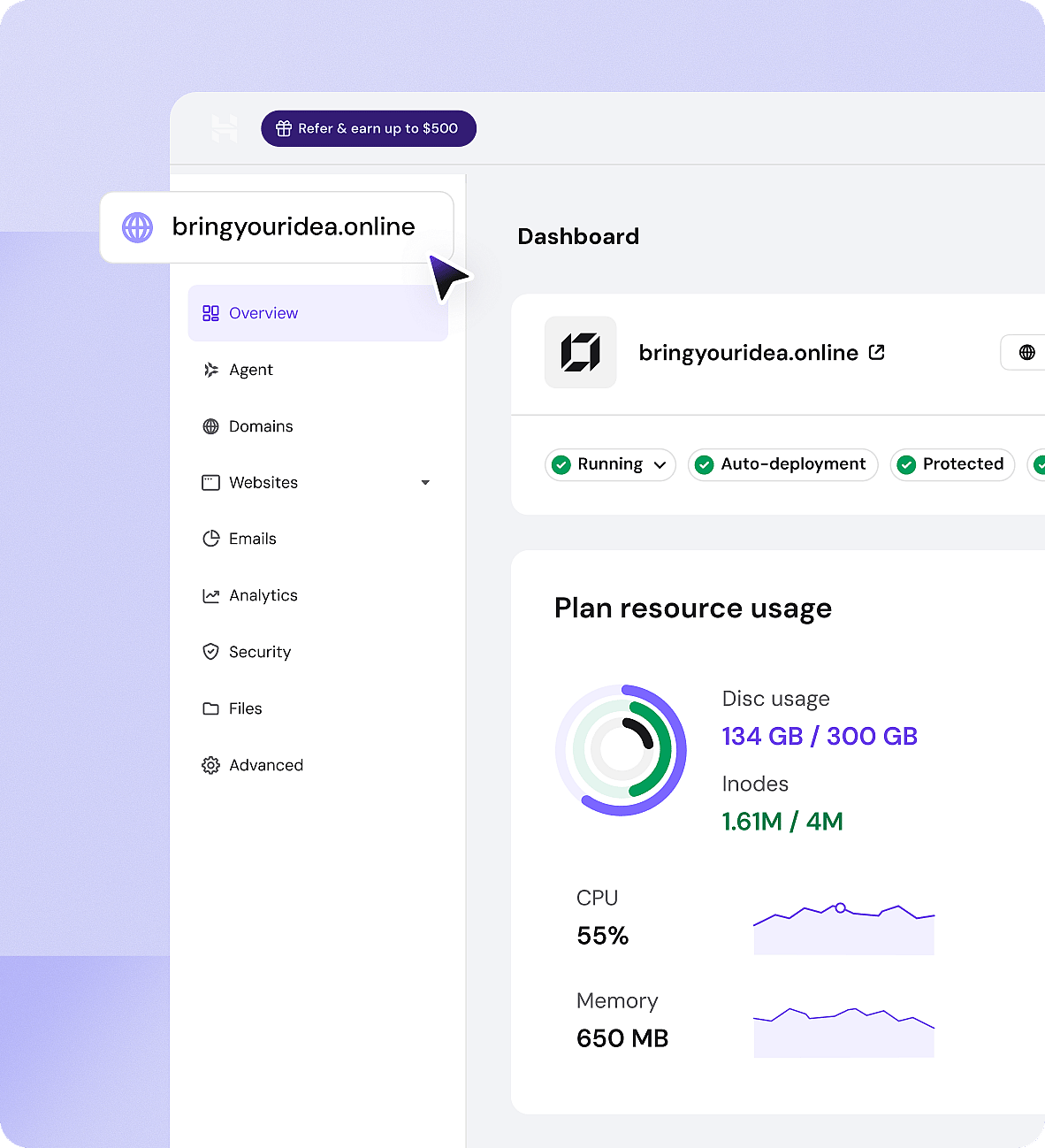The height and width of the screenshot is (1148, 1045).
Task: Click the green check on the Auto-deployment badge
Action: pos(704,464)
